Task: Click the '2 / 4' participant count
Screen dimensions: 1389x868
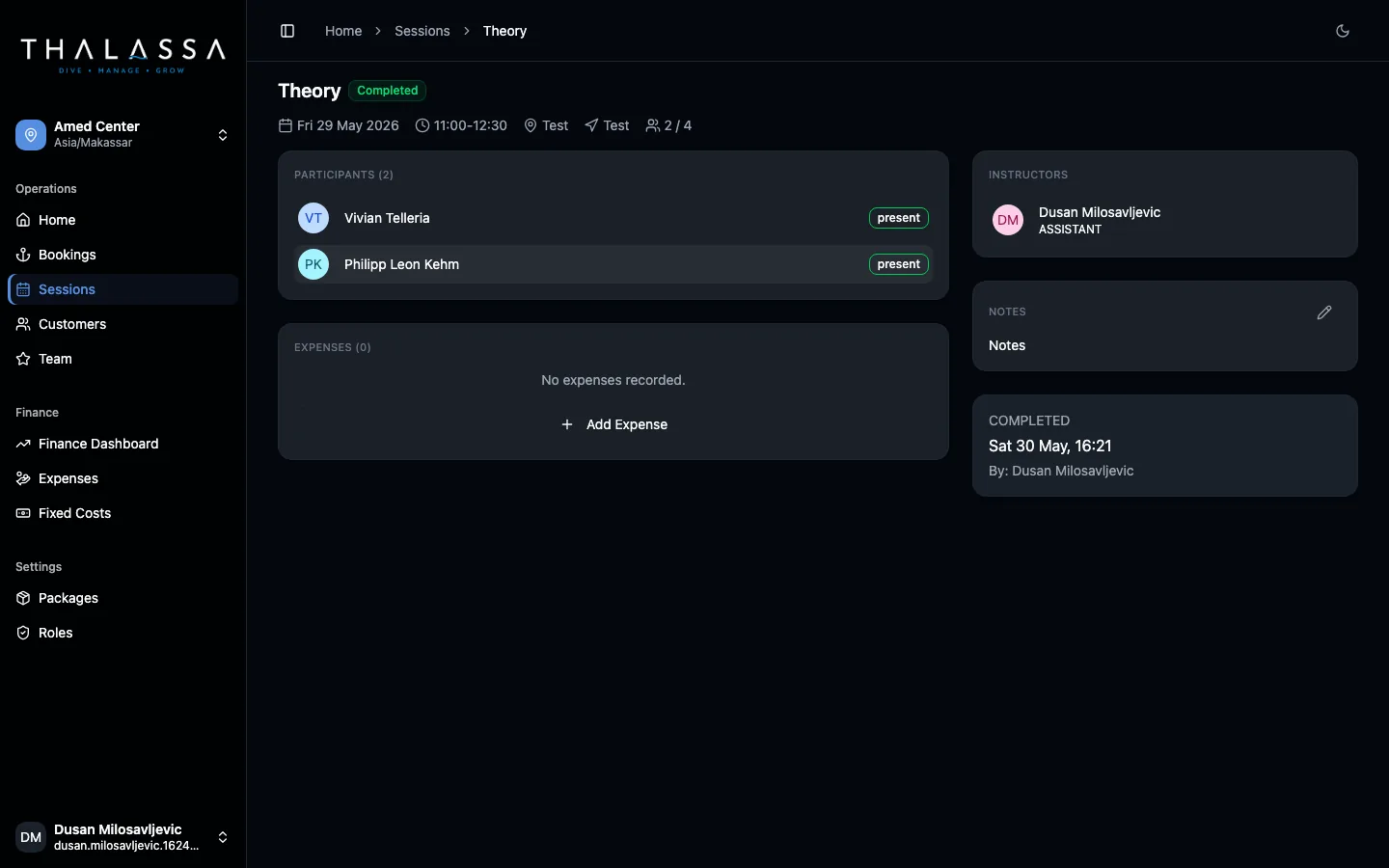Action: pyautogui.click(x=678, y=125)
